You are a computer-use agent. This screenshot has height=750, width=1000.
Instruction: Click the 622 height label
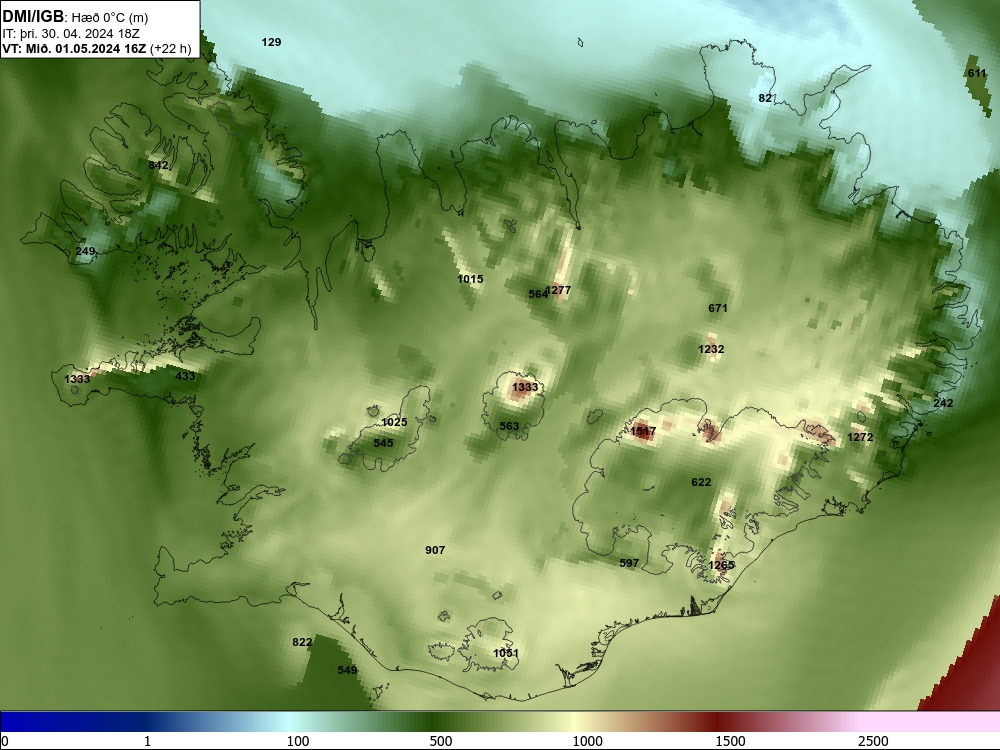click(x=701, y=482)
